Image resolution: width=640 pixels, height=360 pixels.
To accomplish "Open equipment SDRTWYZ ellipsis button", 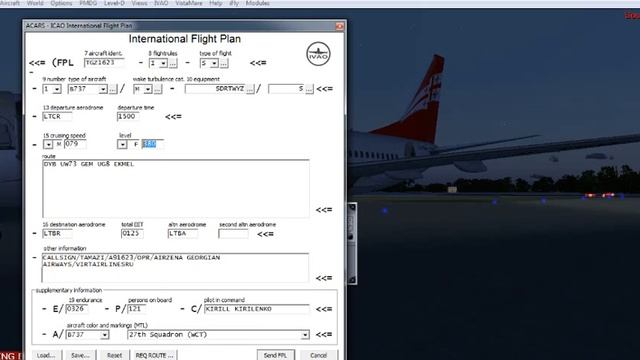I will (250, 89).
